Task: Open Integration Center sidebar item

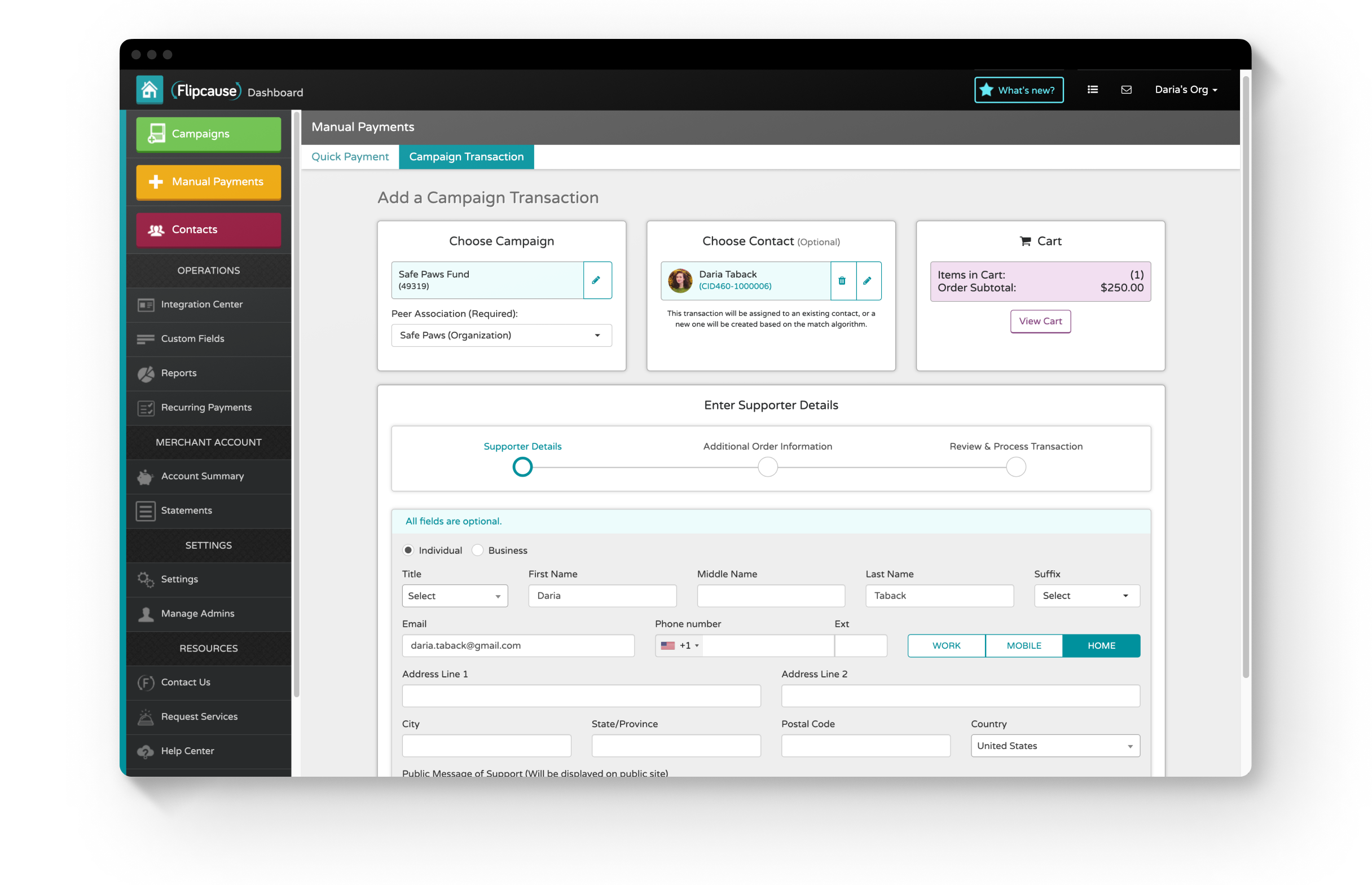Action: 201,304
